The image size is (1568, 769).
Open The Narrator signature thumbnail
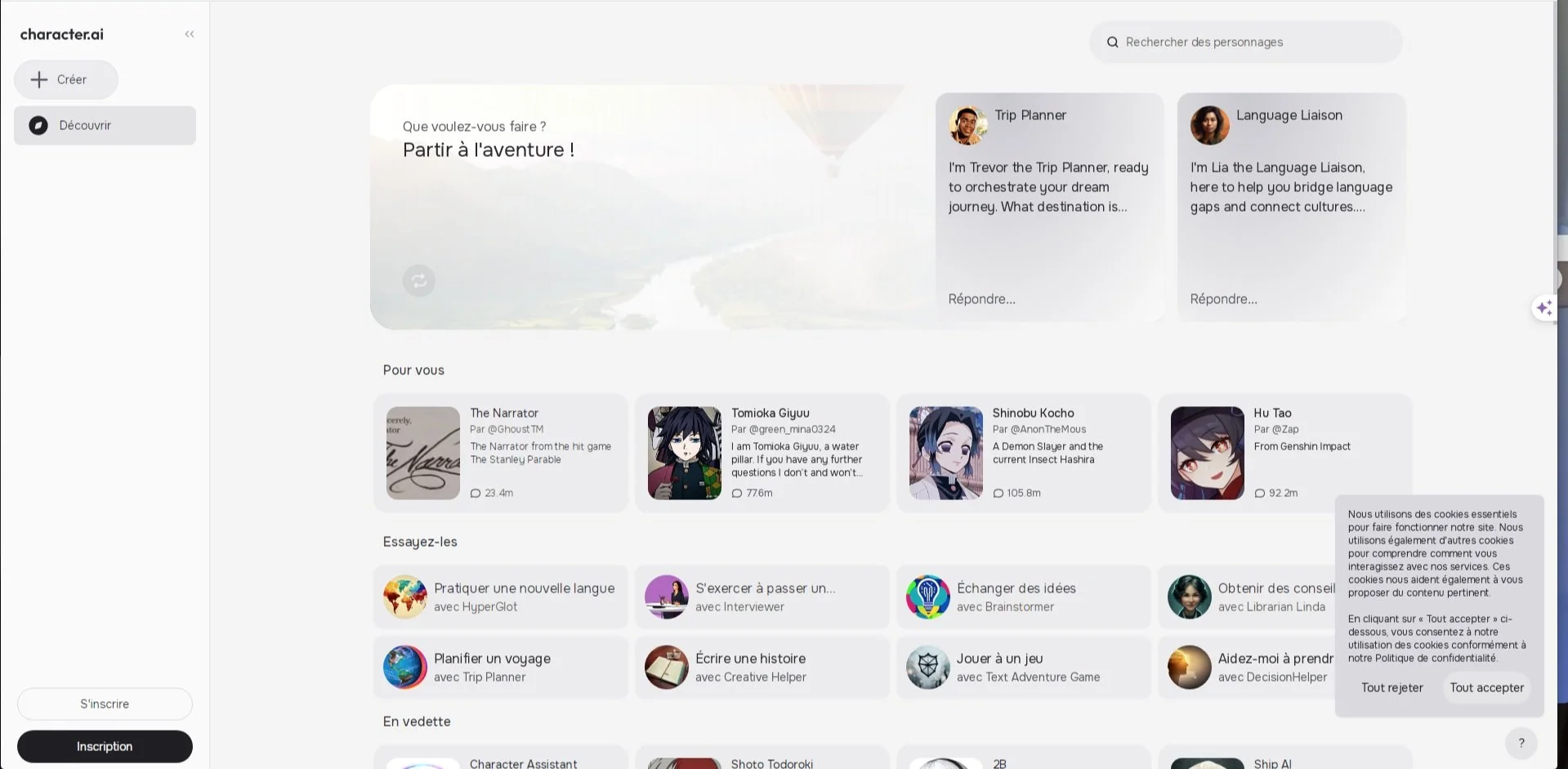pyautogui.click(x=423, y=453)
